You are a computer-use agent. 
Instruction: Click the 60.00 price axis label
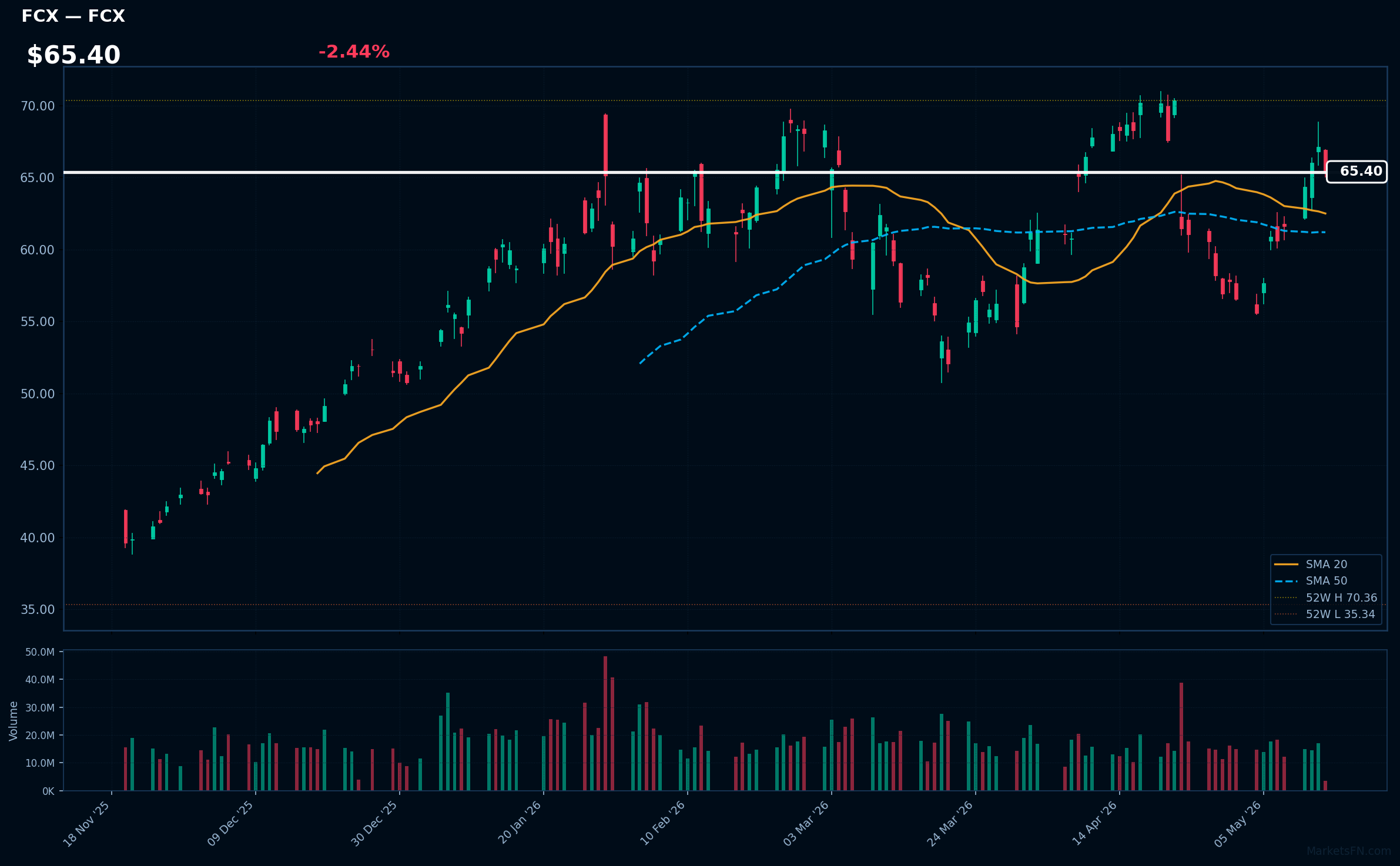click(38, 250)
